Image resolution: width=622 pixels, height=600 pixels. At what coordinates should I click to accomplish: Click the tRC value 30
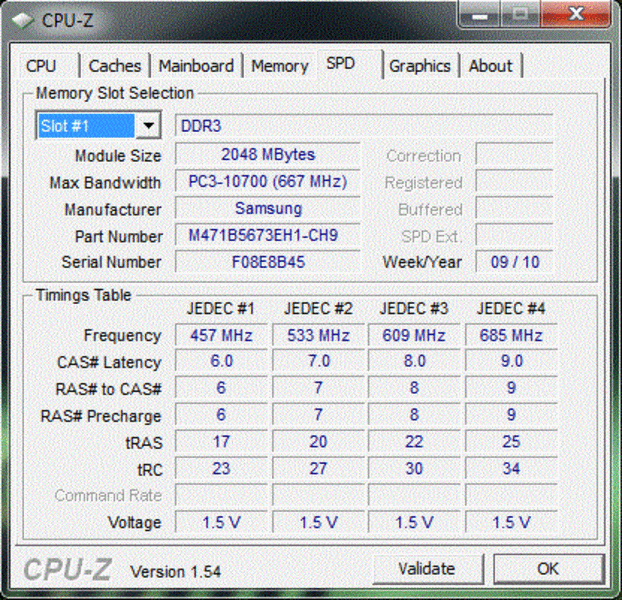tap(414, 469)
